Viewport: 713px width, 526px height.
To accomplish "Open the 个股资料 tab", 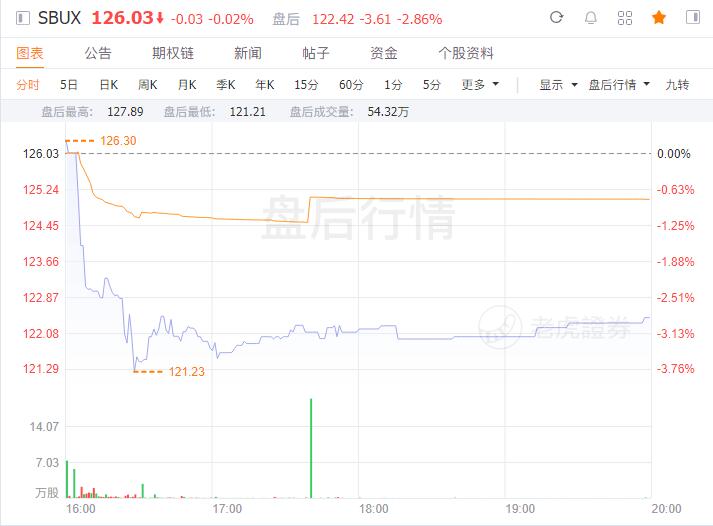I will tap(466, 53).
